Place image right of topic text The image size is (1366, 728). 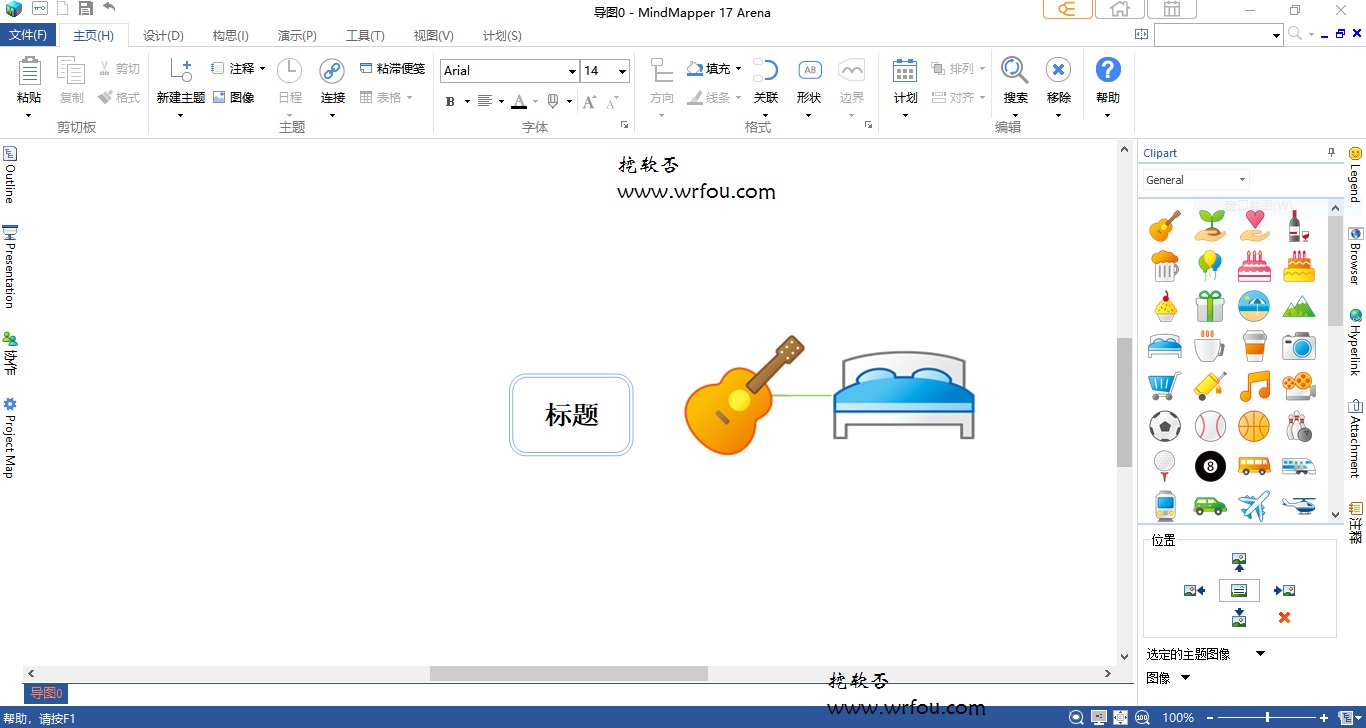pos(1285,591)
